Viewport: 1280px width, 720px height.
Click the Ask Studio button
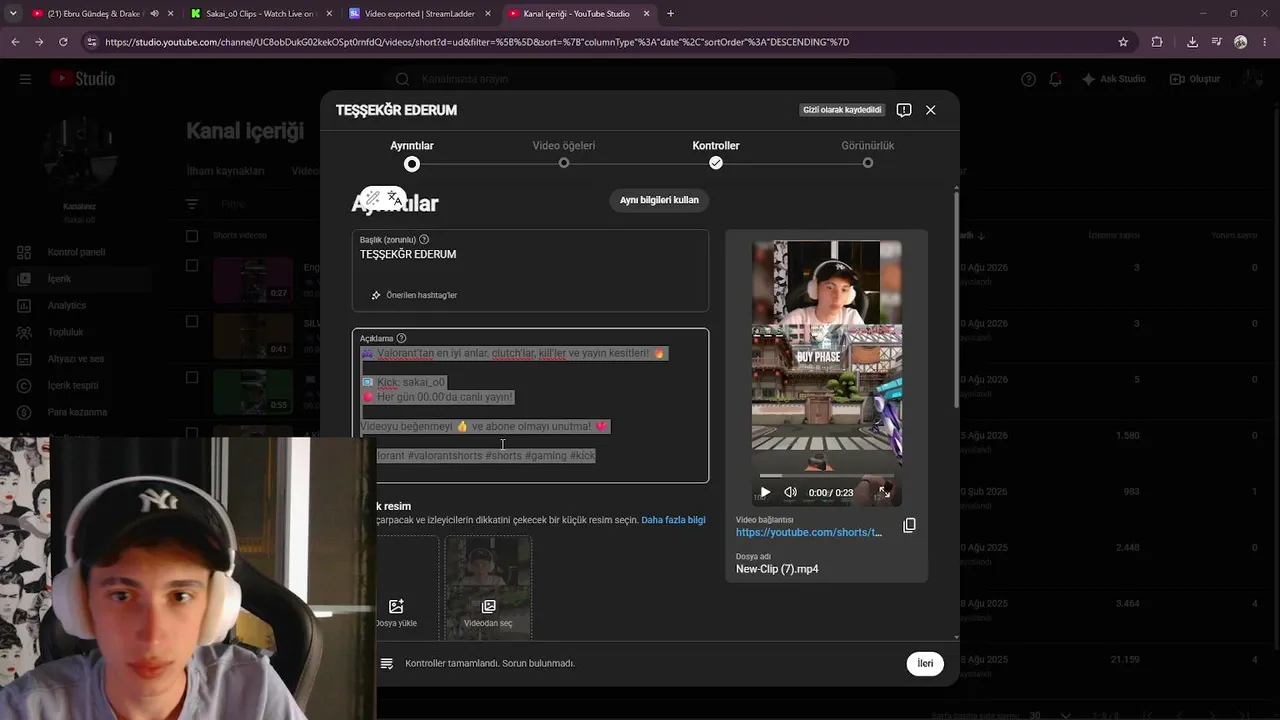pyautogui.click(x=1113, y=79)
